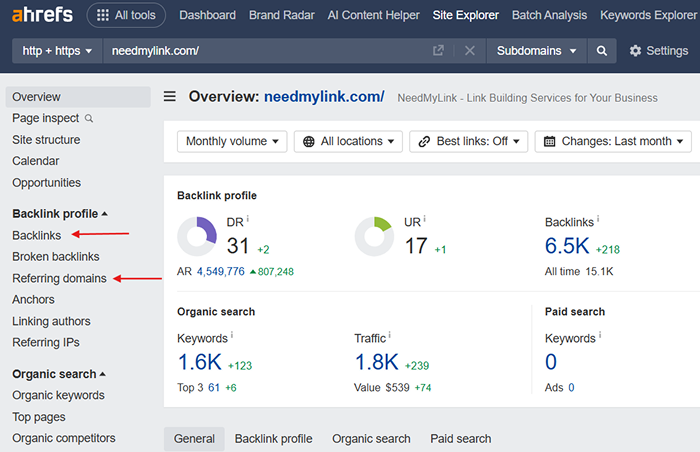
Task: Click the 1.6K organic keywords value
Action: pyautogui.click(x=200, y=362)
